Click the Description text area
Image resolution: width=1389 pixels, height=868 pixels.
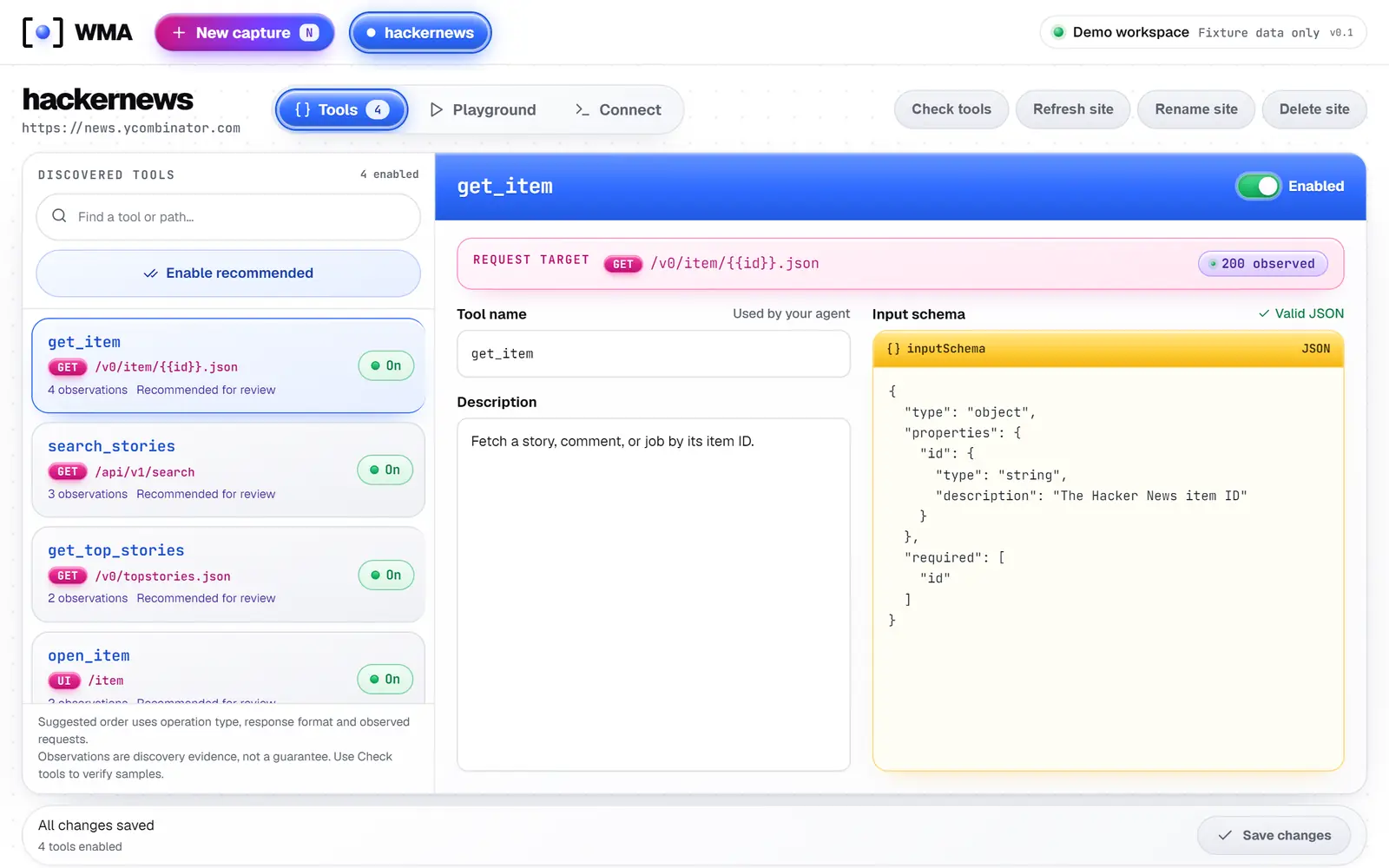coord(654,595)
